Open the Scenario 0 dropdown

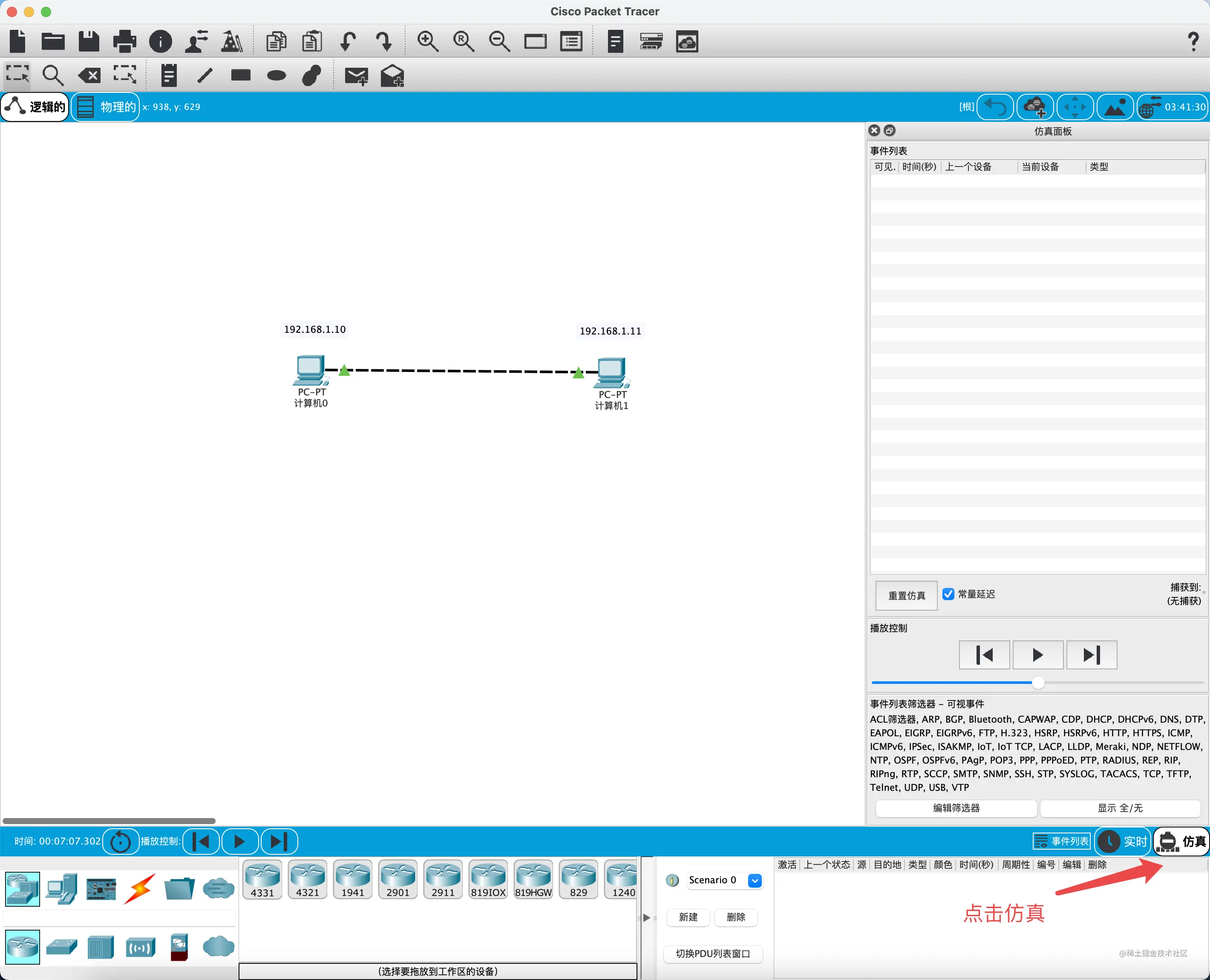(725, 880)
